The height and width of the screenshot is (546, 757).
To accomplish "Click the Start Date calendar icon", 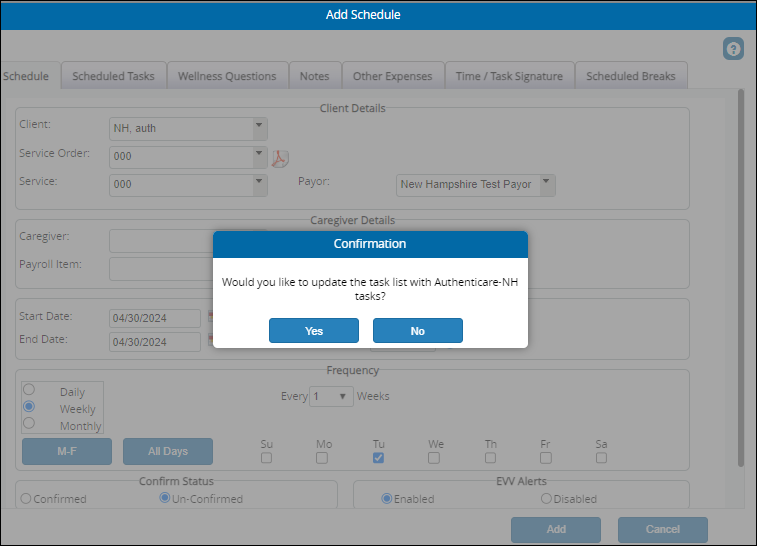I will click(210, 316).
